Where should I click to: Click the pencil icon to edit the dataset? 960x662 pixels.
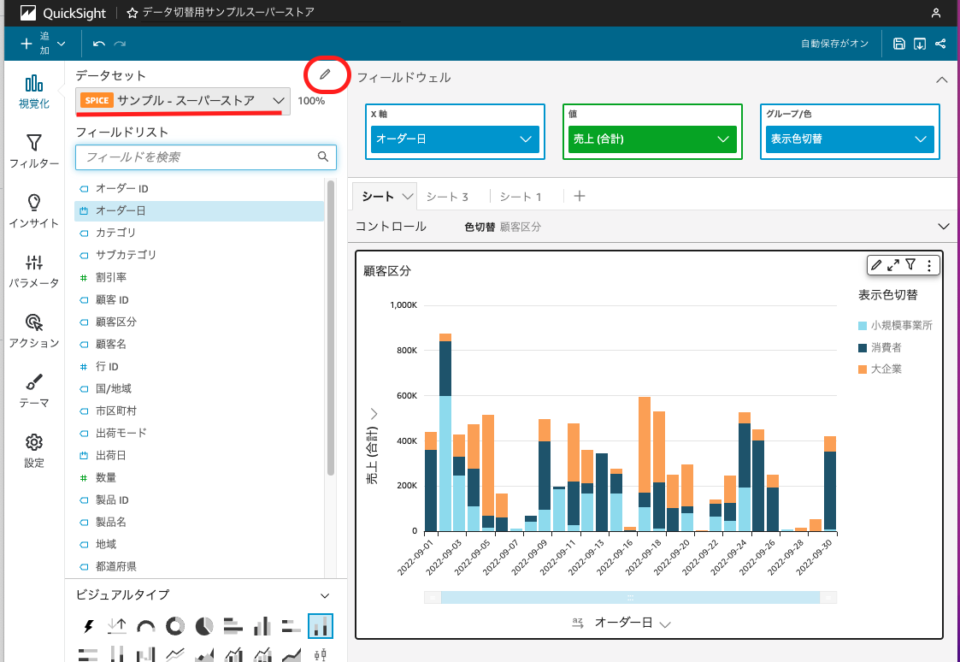[x=325, y=75]
